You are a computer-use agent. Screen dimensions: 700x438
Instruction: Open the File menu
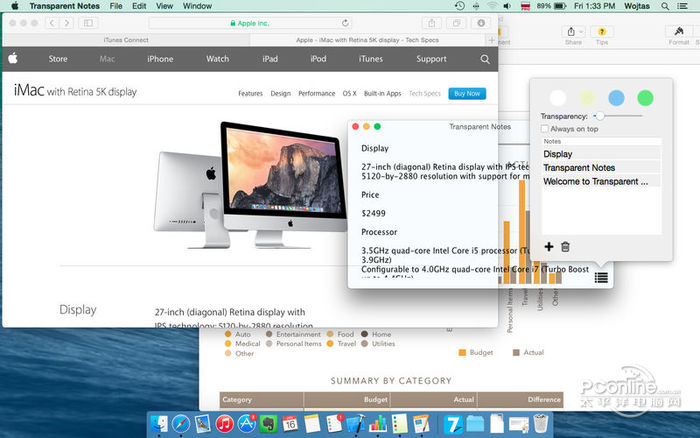[x=116, y=6]
